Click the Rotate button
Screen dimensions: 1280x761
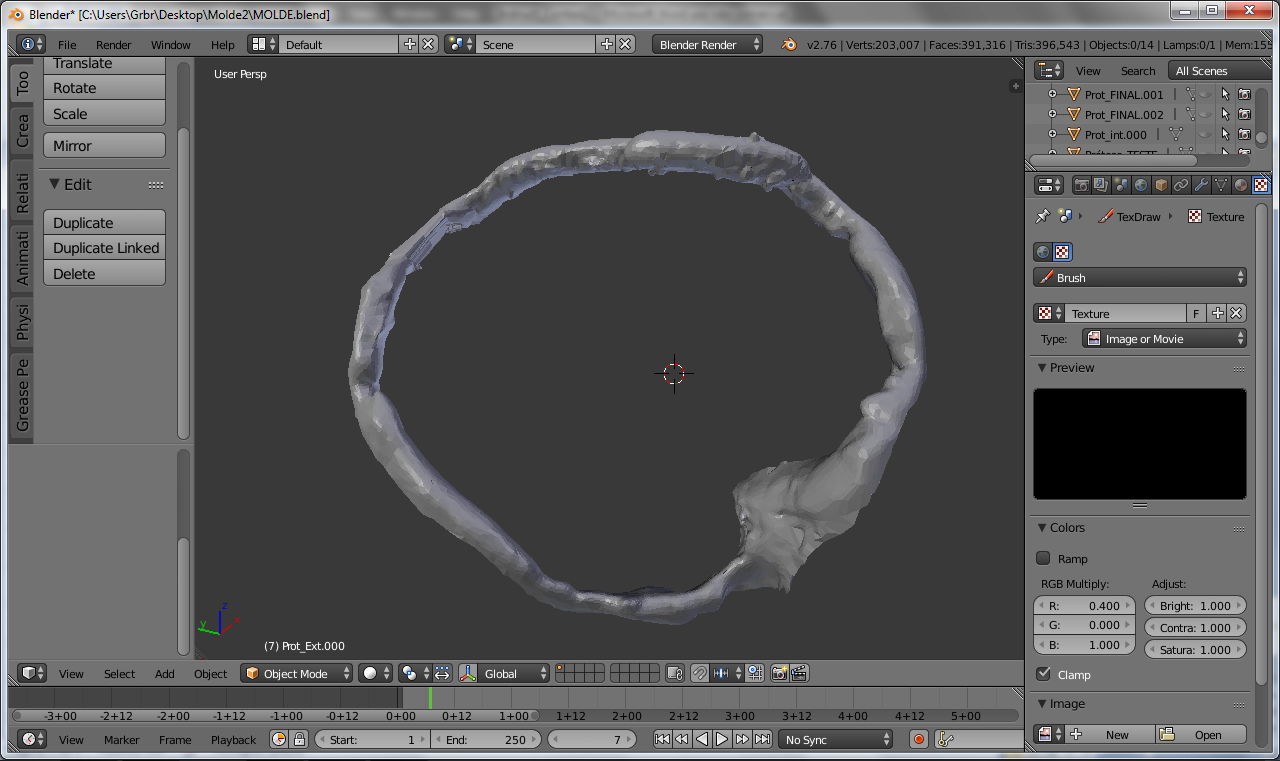click(x=104, y=88)
